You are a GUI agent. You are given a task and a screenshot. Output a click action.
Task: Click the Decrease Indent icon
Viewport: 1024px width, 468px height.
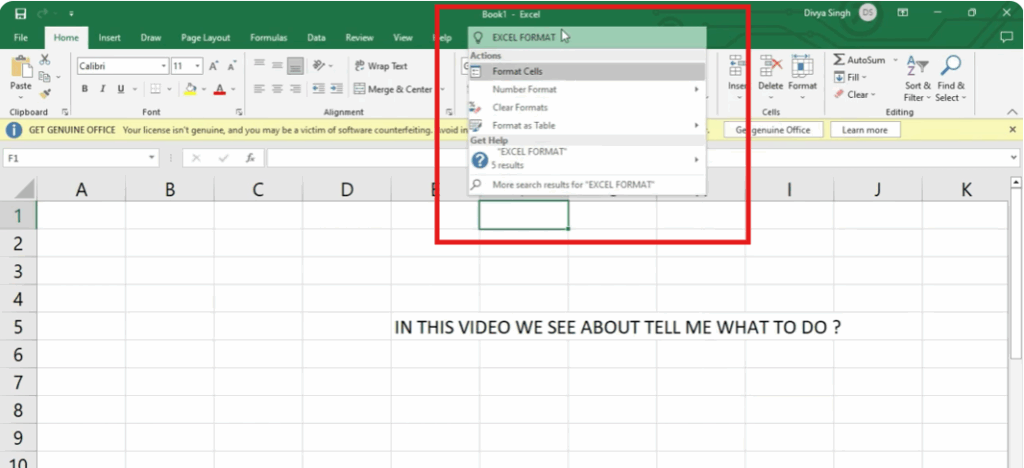point(319,89)
